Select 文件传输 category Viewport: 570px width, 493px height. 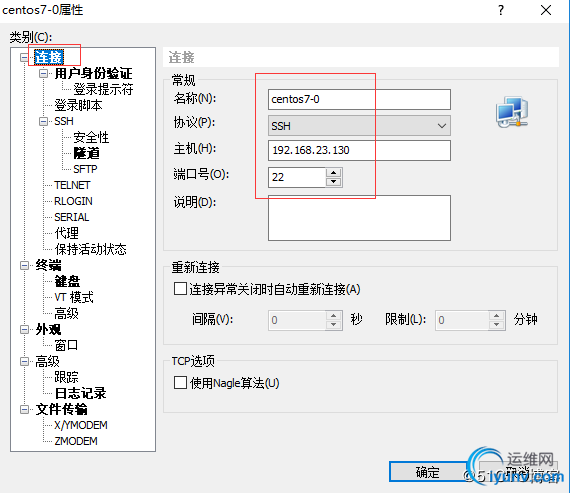(x=61, y=409)
